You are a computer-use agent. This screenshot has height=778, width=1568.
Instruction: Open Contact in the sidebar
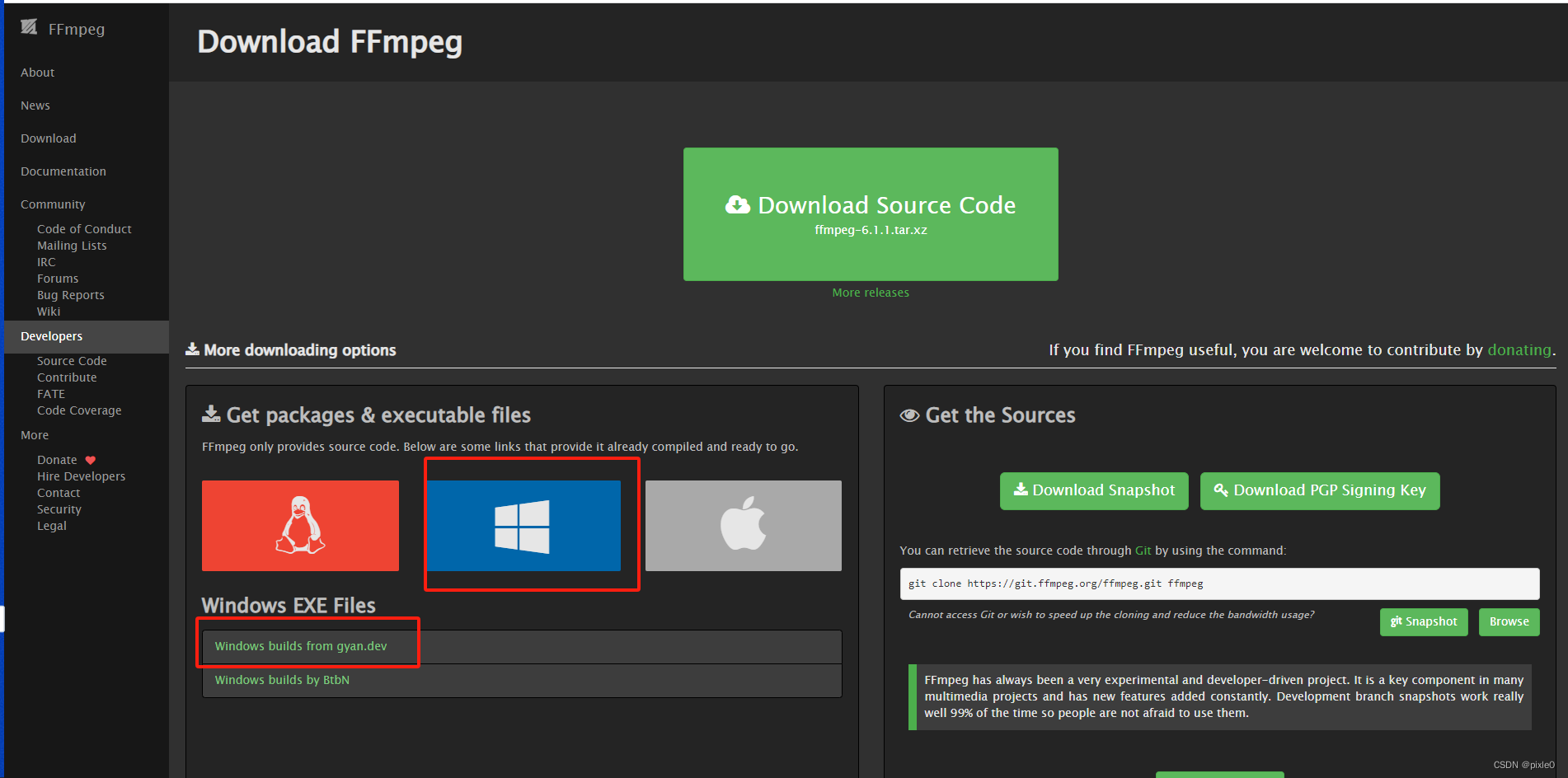point(59,493)
